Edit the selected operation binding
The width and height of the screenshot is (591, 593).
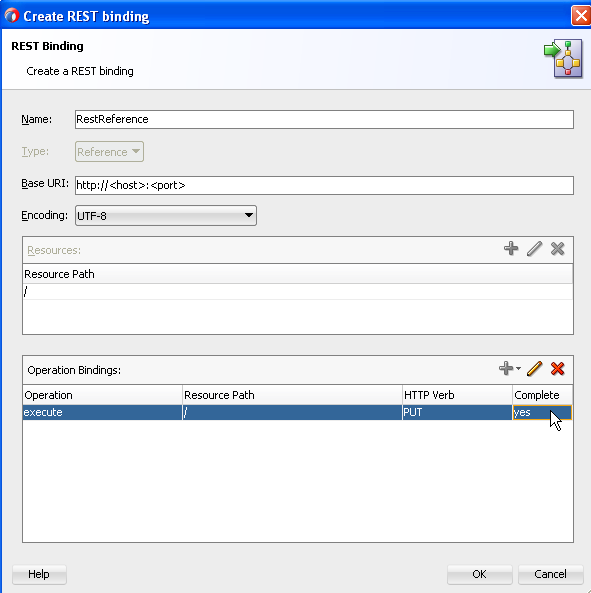[535, 368]
